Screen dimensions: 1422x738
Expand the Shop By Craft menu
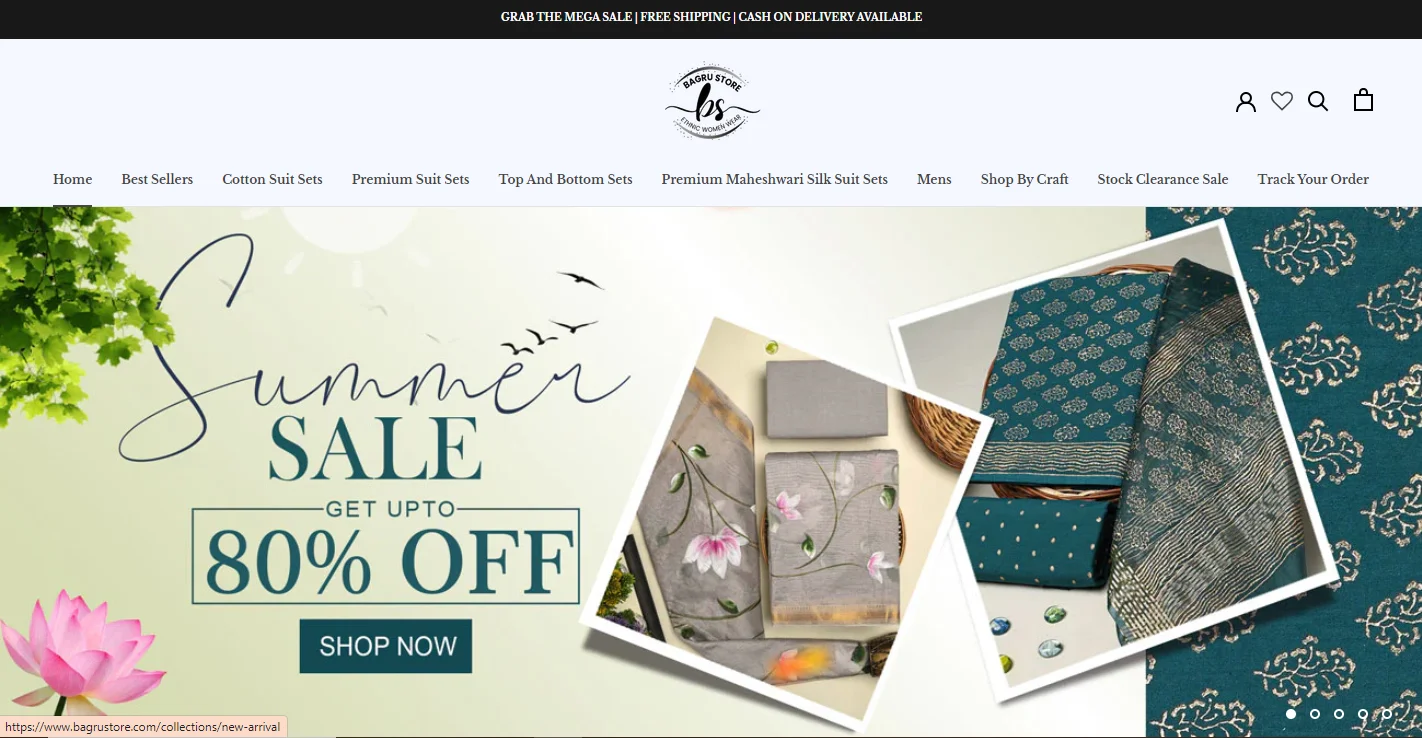pos(1024,179)
